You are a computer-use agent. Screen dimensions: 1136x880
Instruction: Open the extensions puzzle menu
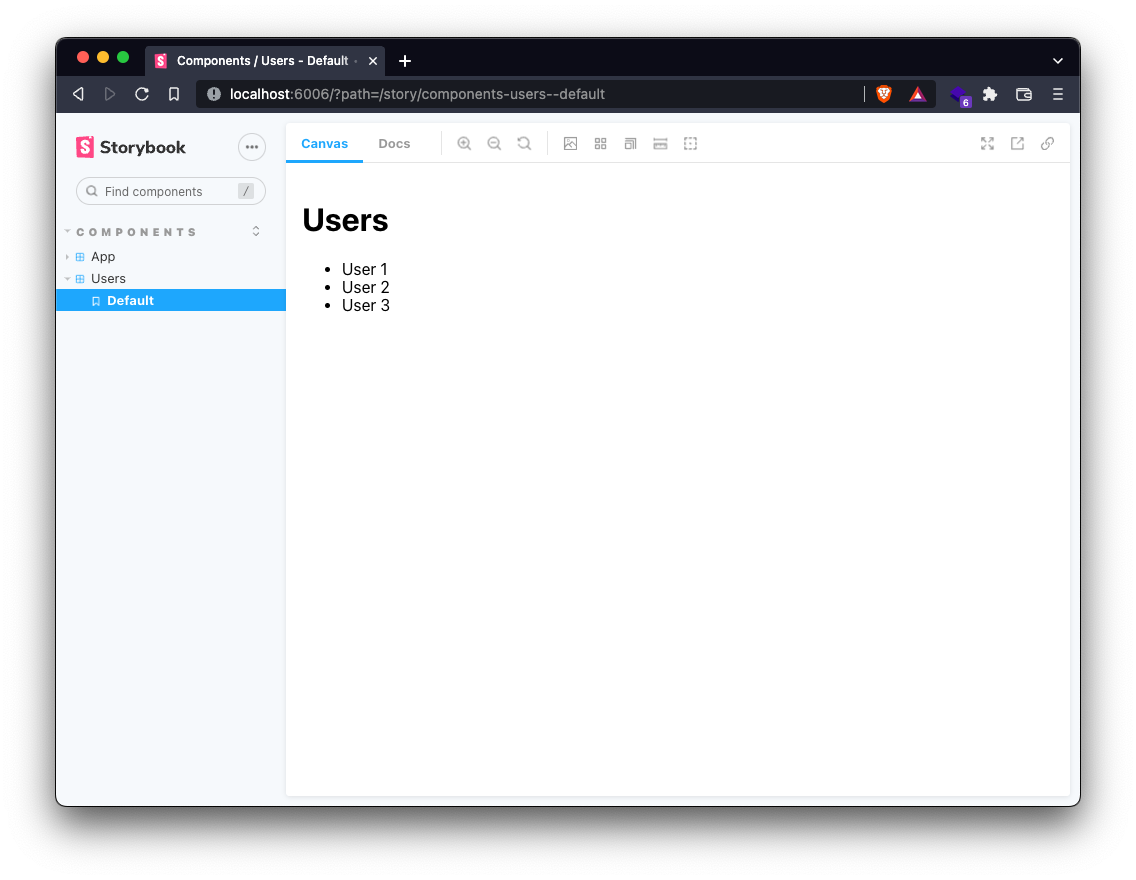(990, 94)
